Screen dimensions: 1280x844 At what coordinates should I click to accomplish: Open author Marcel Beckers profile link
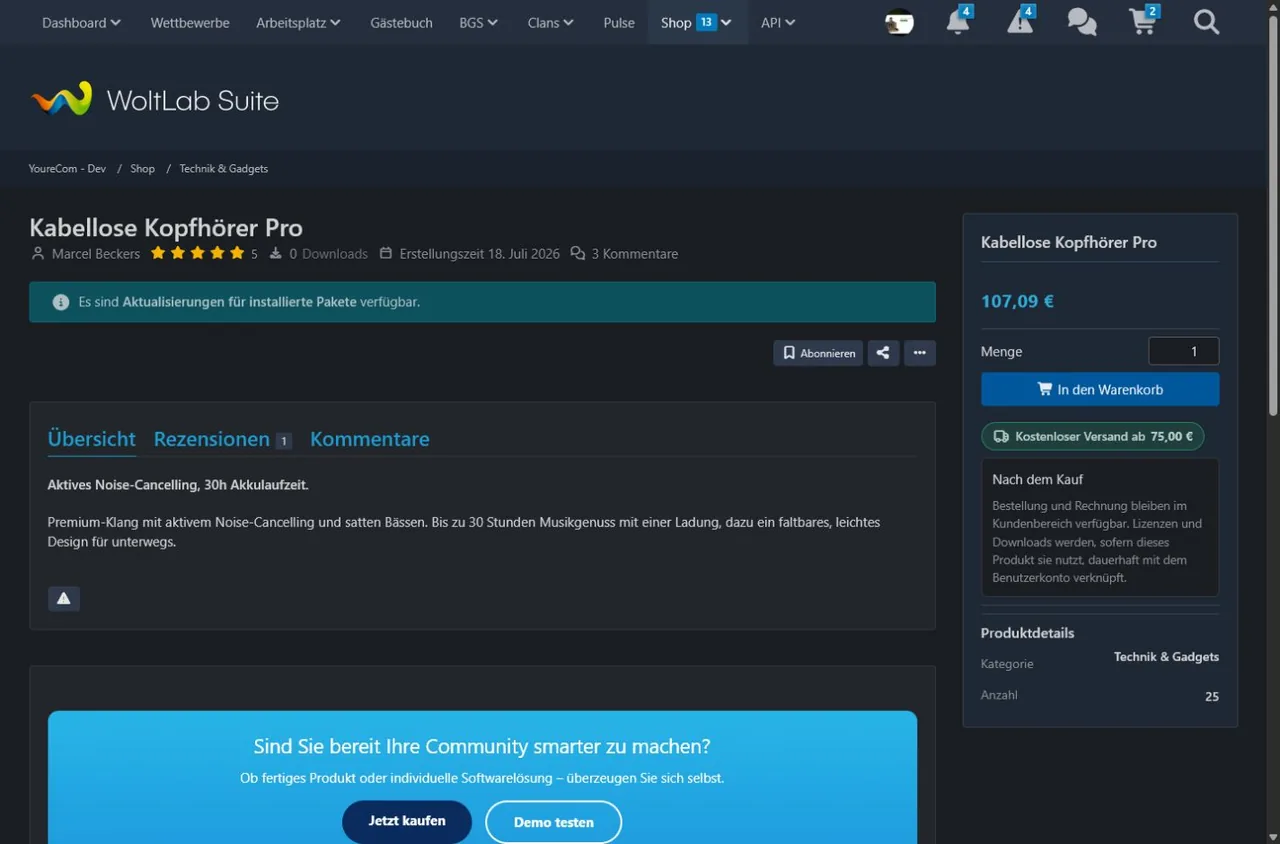tap(96, 254)
